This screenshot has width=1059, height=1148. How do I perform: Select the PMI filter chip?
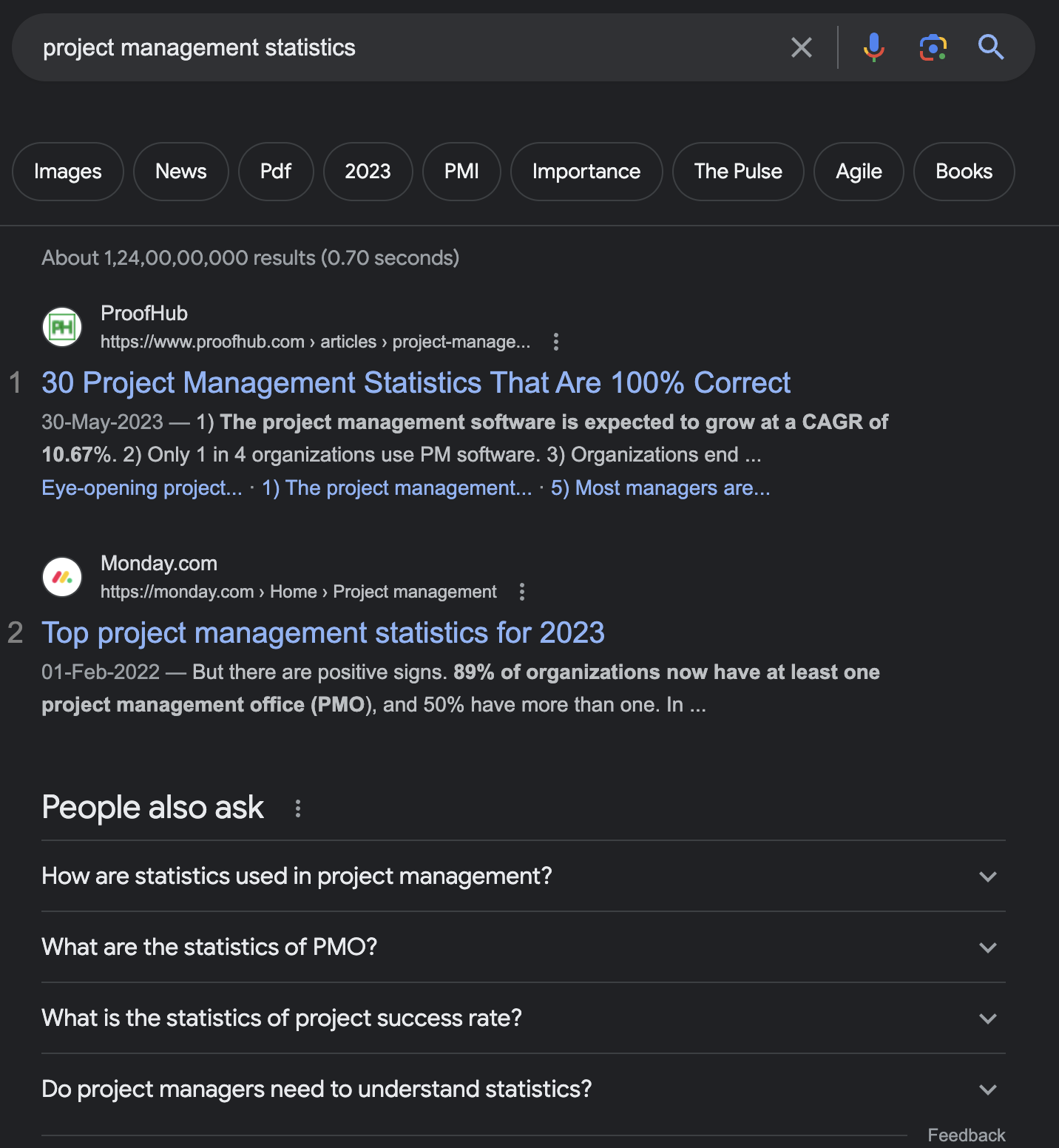pyautogui.click(x=461, y=172)
